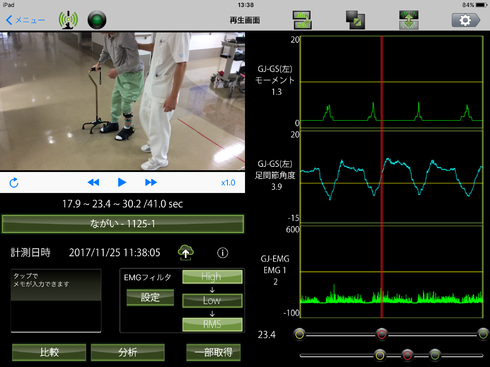
Task: Tap the walking video frame
Action: click(122, 101)
